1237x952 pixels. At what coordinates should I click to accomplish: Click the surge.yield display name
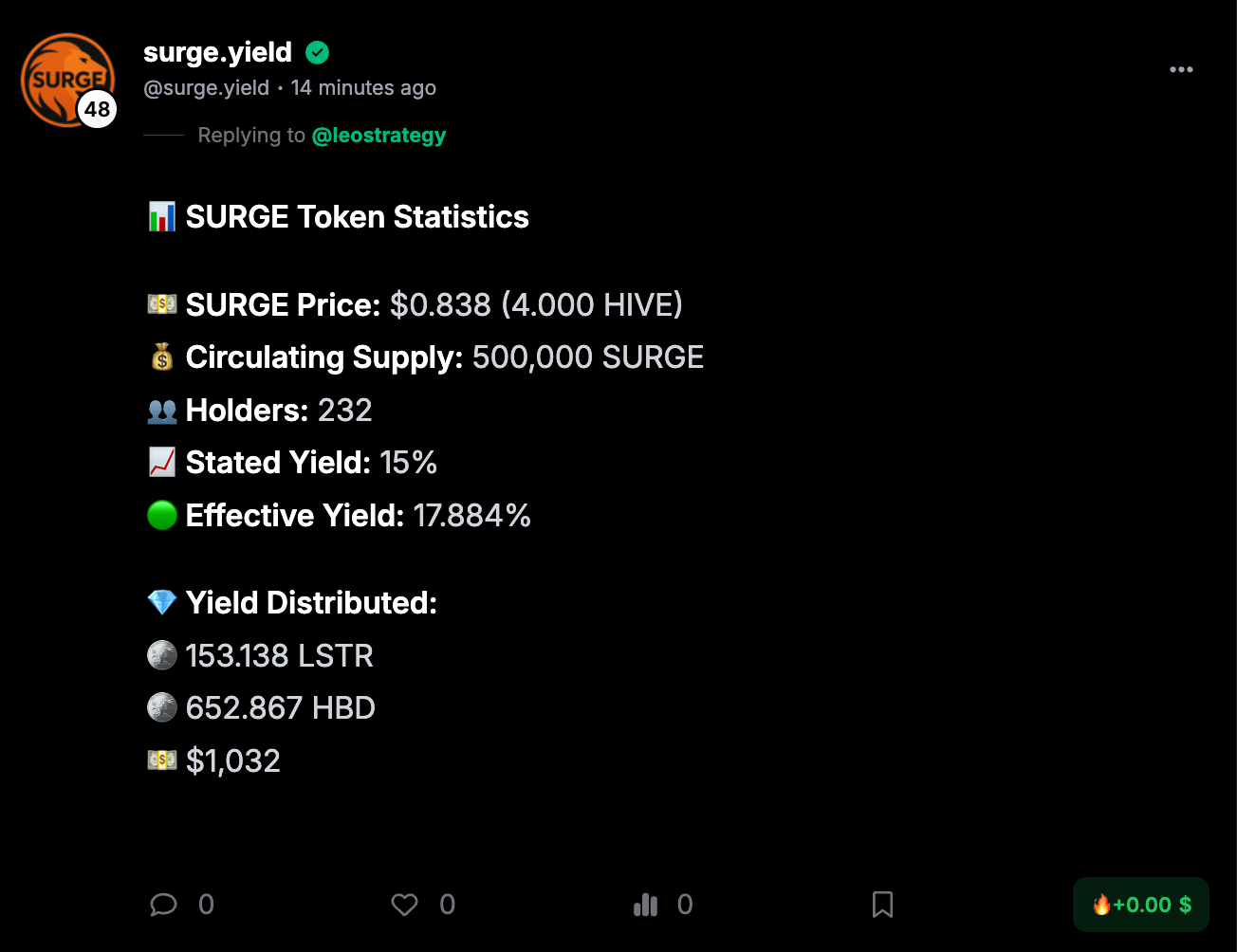[217, 53]
